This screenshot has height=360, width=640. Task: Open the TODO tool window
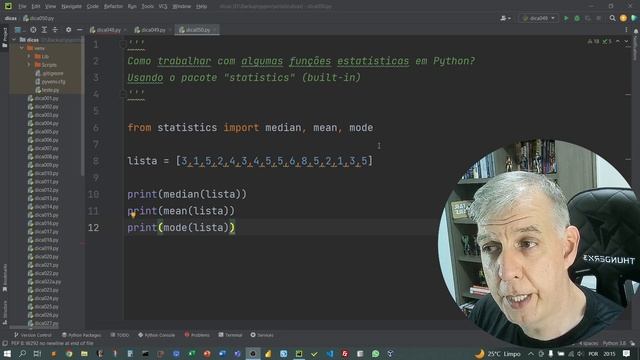pyautogui.click(x=120, y=335)
